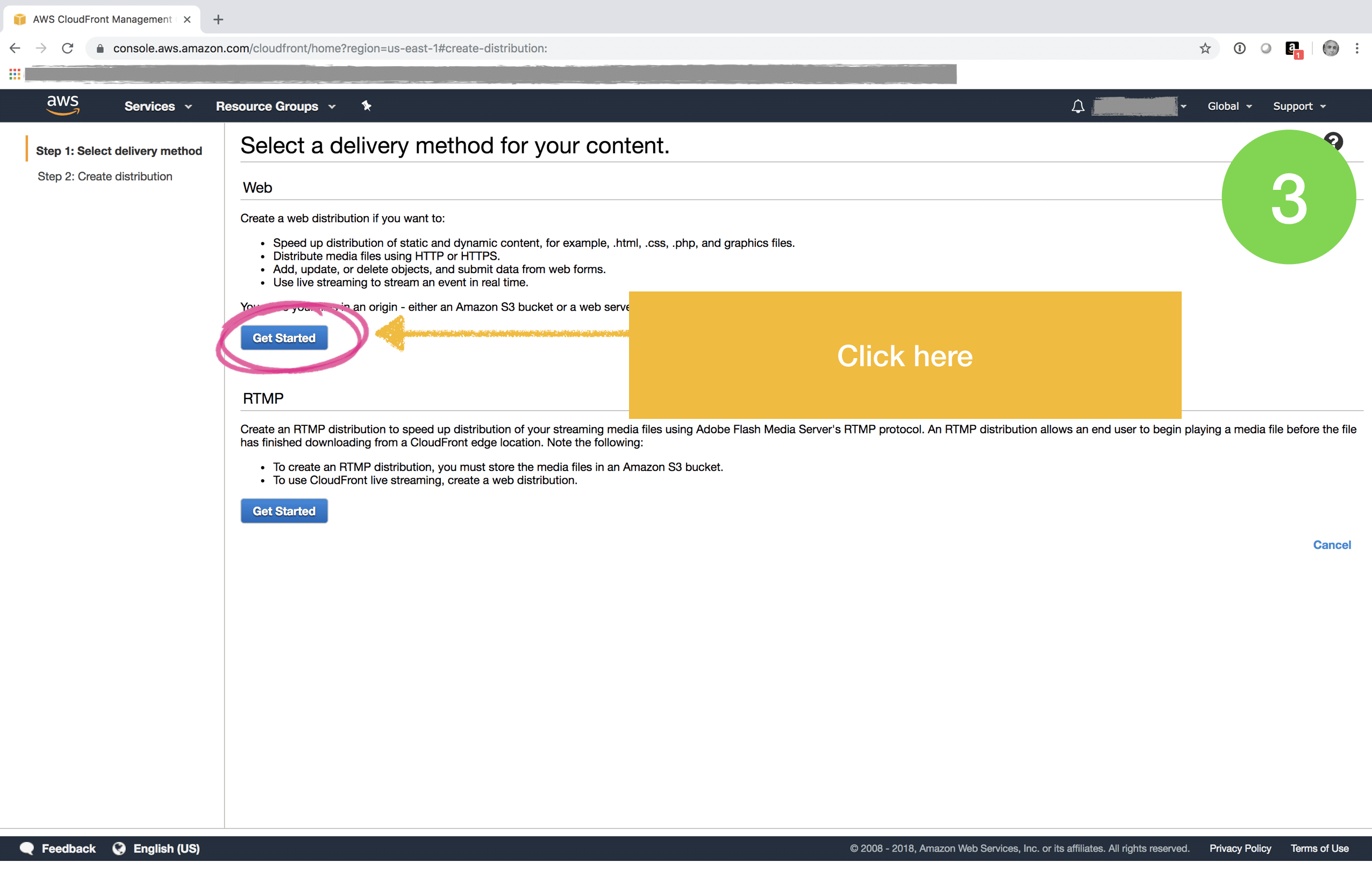1372x869 pixels.
Task: Click the address bar URL
Action: pyautogui.click(x=330, y=48)
